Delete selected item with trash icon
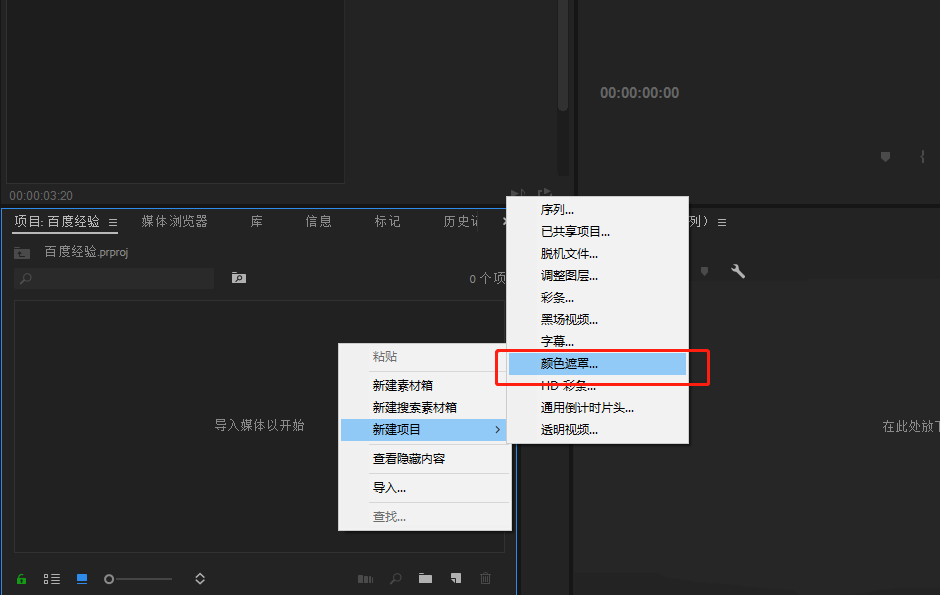The height and width of the screenshot is (595, 940). [485, 578]
